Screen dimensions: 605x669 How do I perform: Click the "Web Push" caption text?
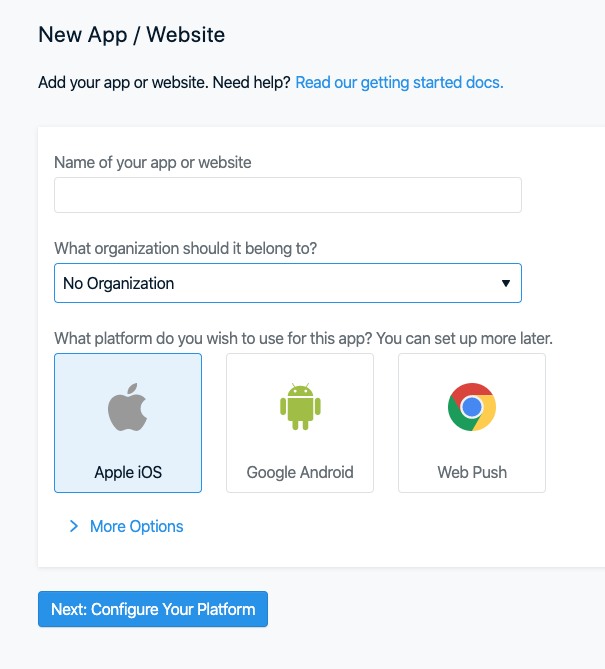[472, 472]
